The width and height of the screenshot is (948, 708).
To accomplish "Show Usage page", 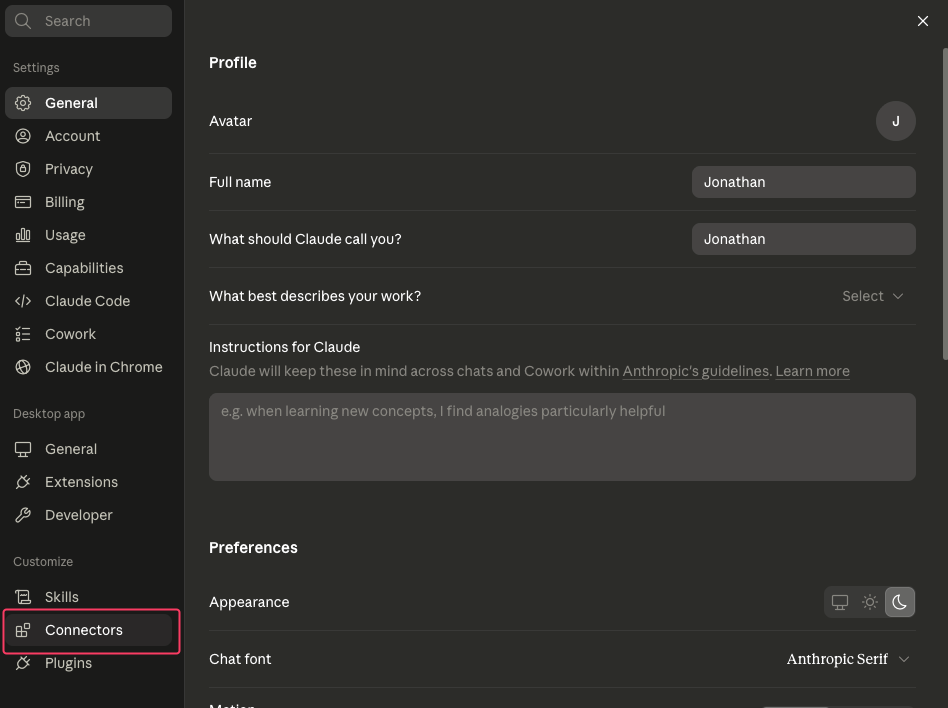I will click(88, 235).
